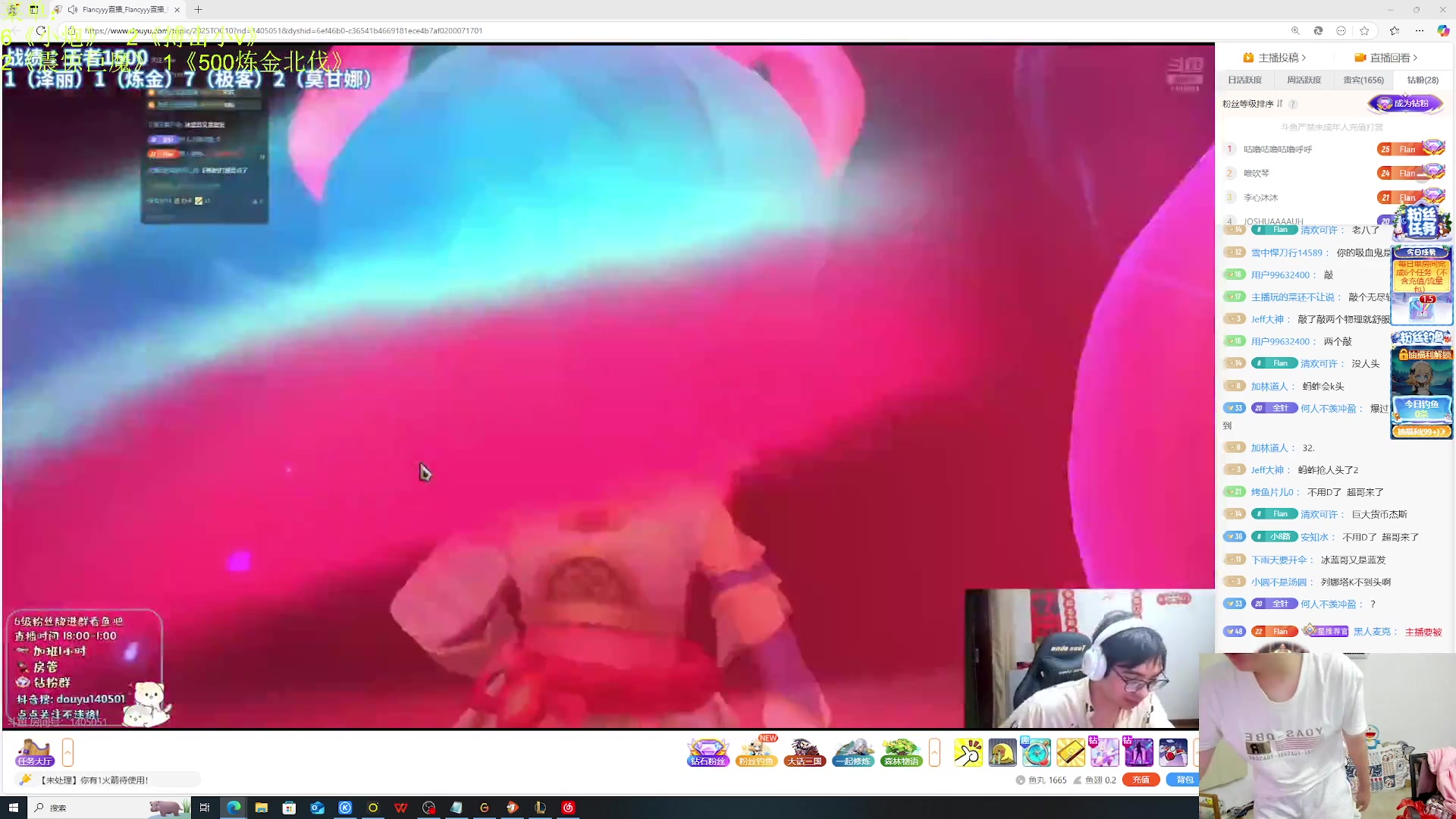Toggle 粉丝等级排序 sort order
This screenshot has height=819, width=1456.
1252,104
